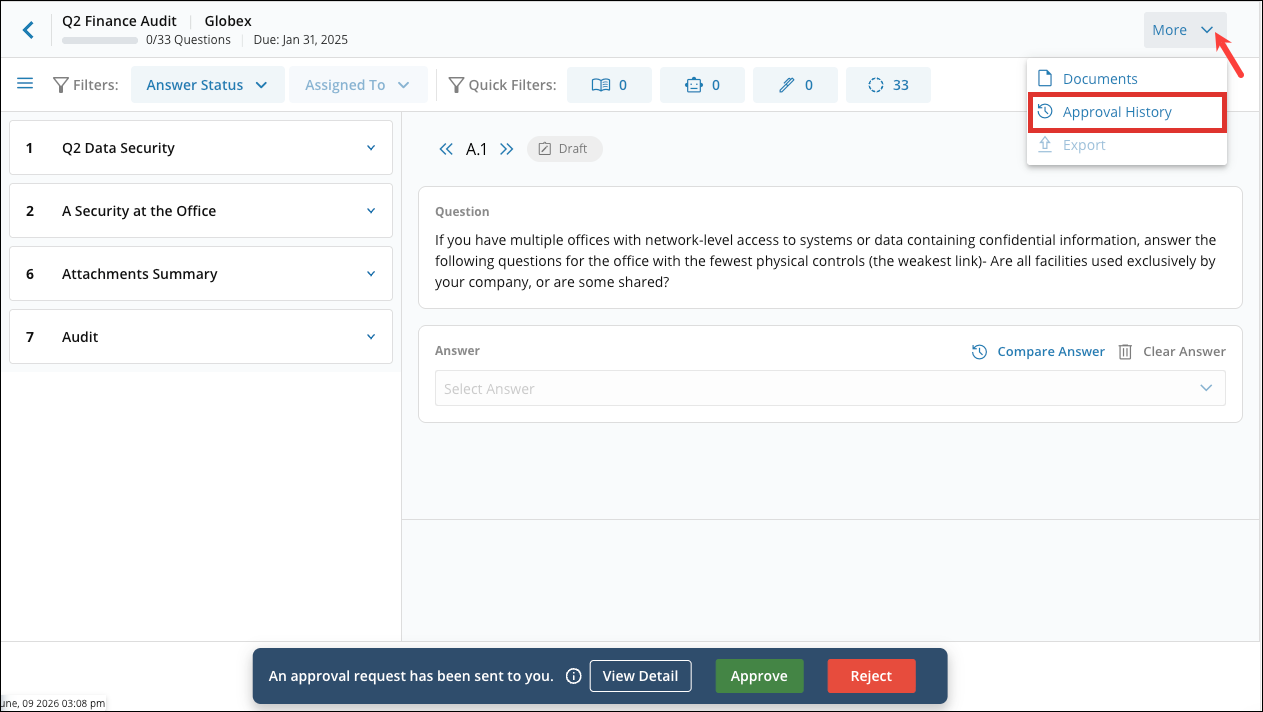Click the Compare Answer link
The height and width of the screenshot is (712, 1263).
[x=1051, y=352]
